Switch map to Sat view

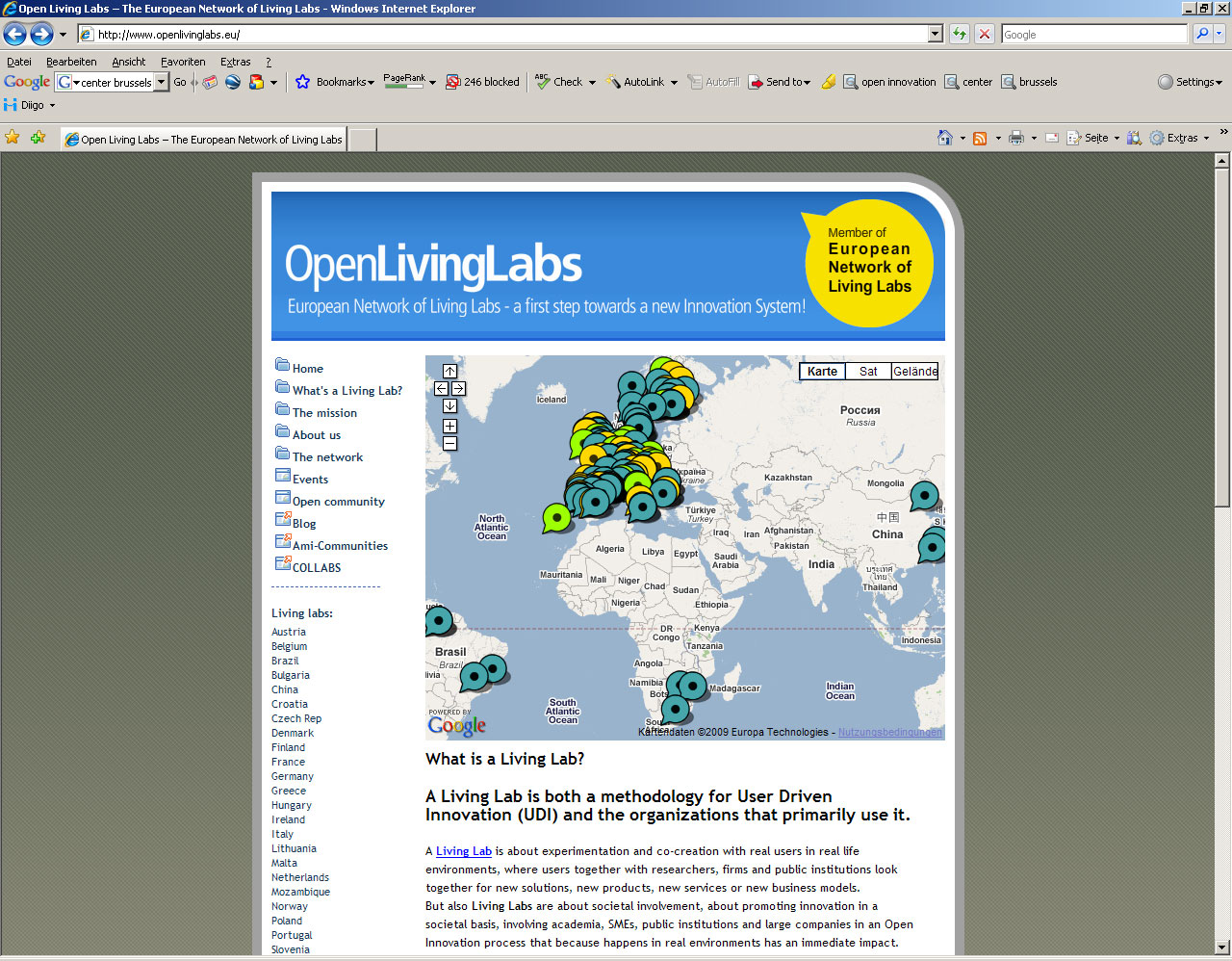tap(868, 371)
